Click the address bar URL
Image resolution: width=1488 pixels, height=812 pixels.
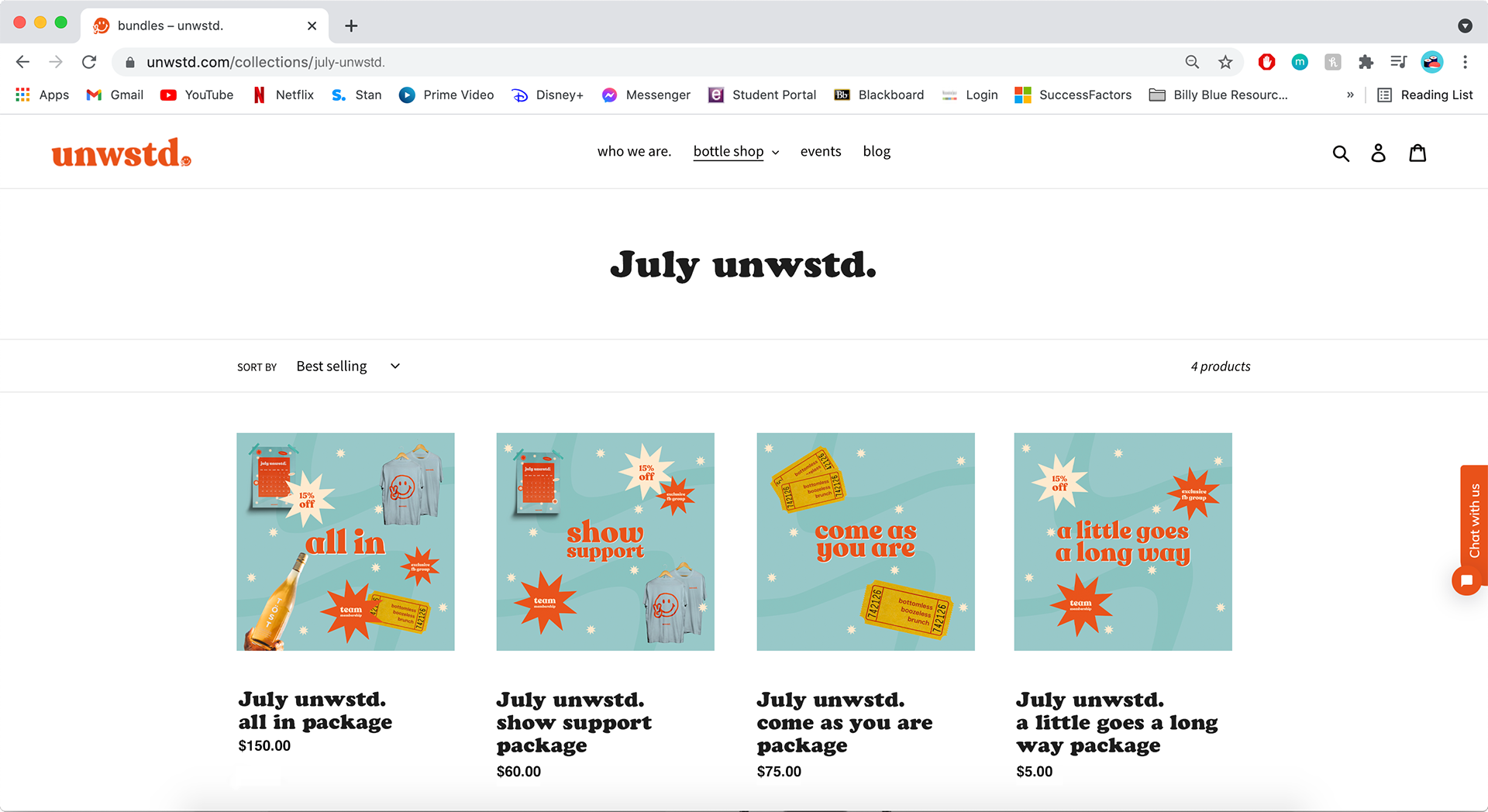point(266,62)
